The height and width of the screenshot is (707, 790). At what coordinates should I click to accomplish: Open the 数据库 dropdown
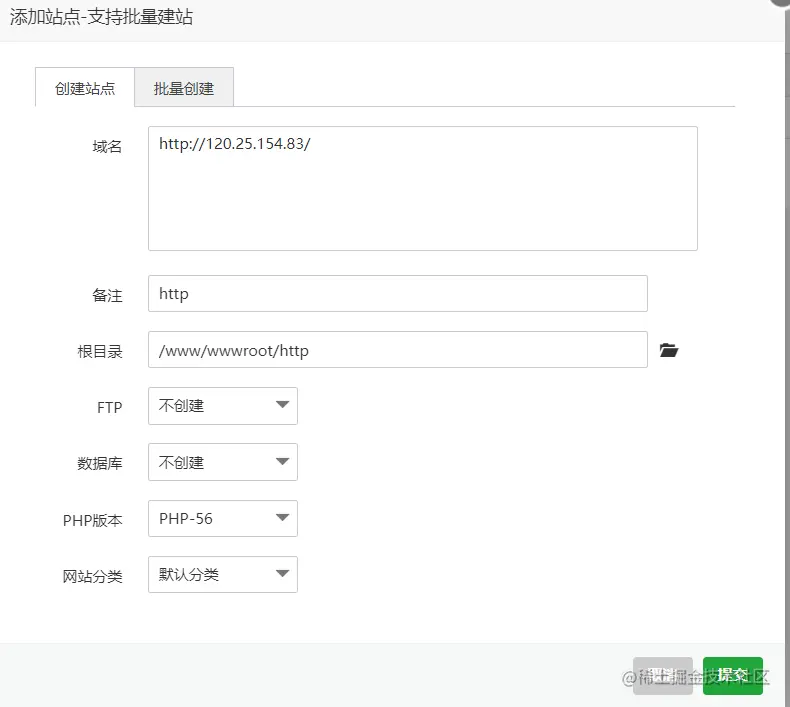coord(223,462)
